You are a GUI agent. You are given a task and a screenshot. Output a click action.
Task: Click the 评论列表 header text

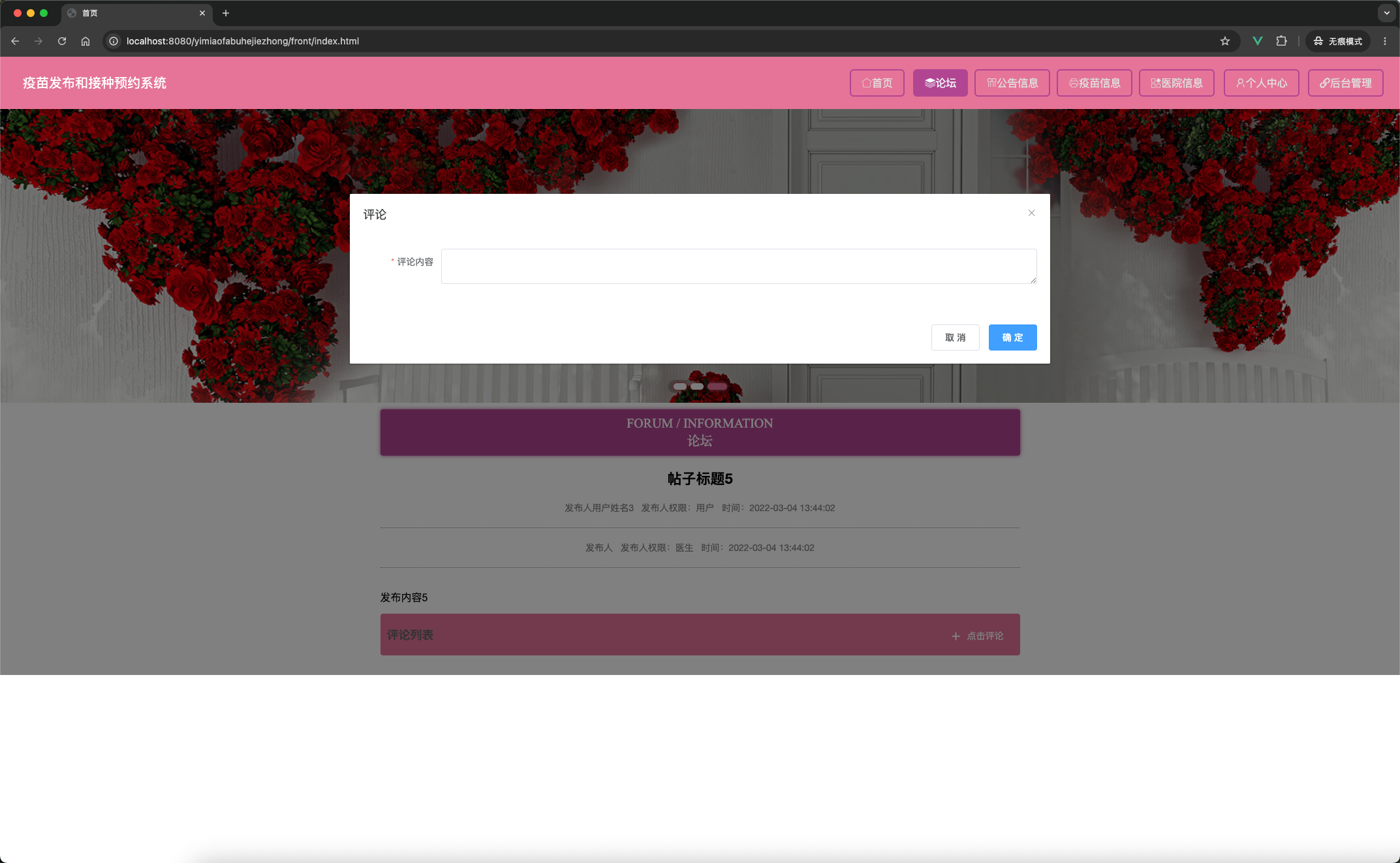pos(410,635)
